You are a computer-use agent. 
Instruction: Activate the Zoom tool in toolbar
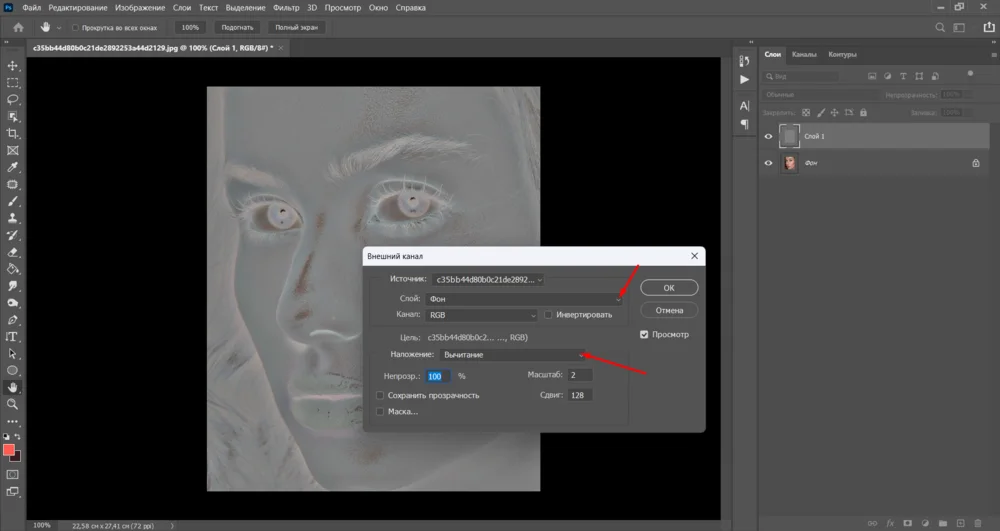click(x=13, y=404)
